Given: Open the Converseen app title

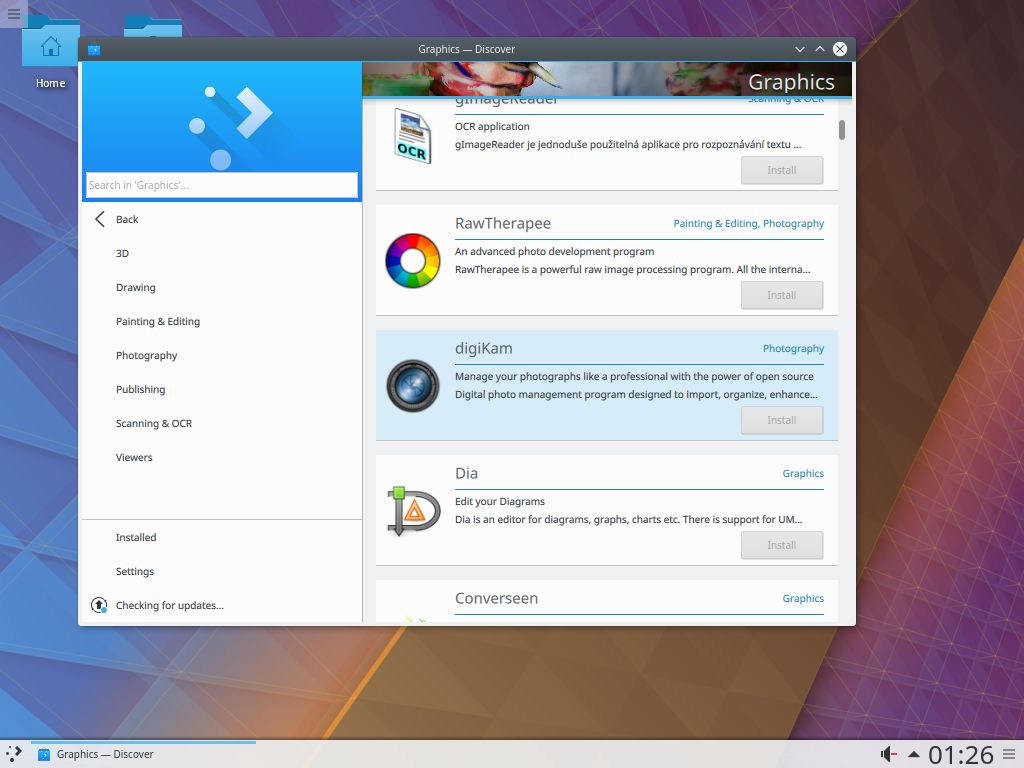Looking at the screenshot, I should tap(496, 598).
